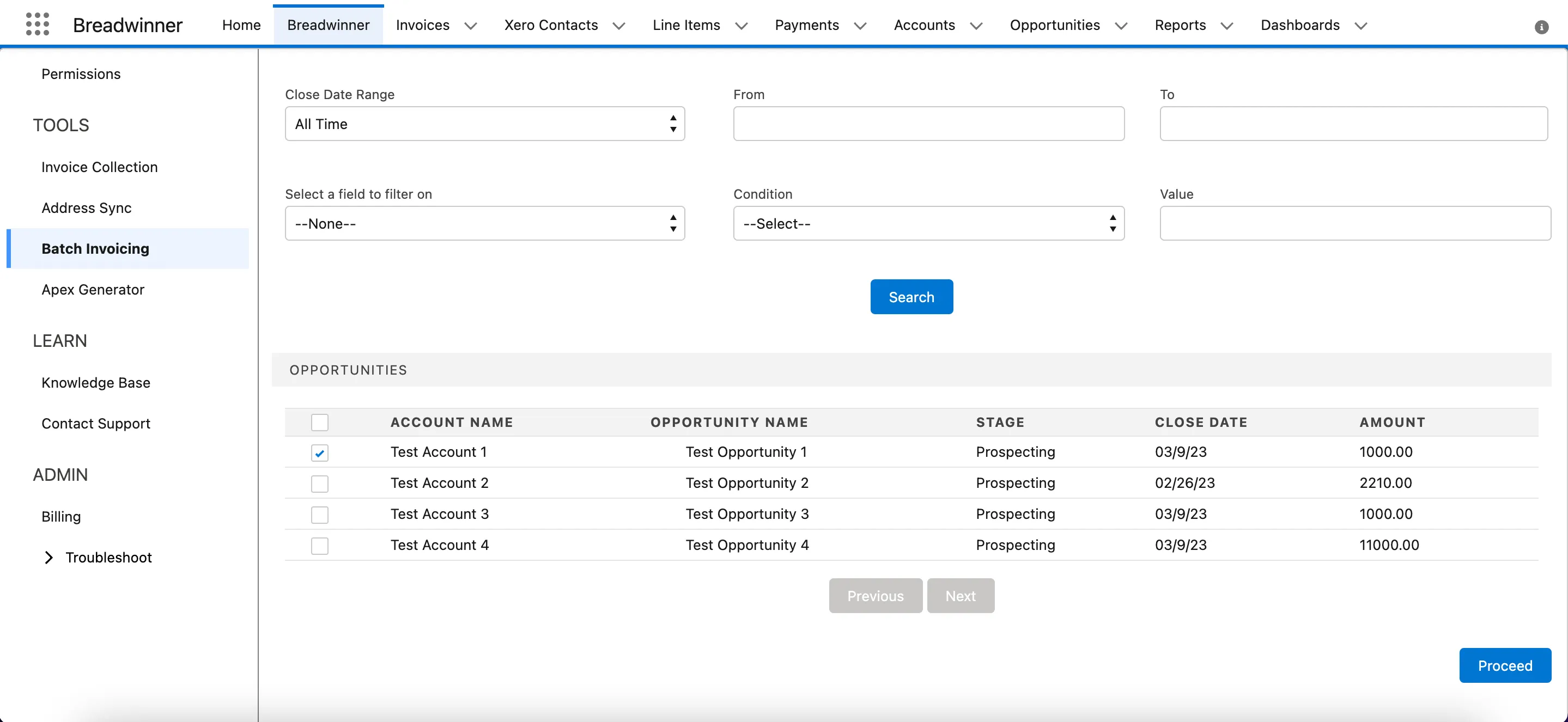Open the Line Items chevron menu

(x=742, y=26)
